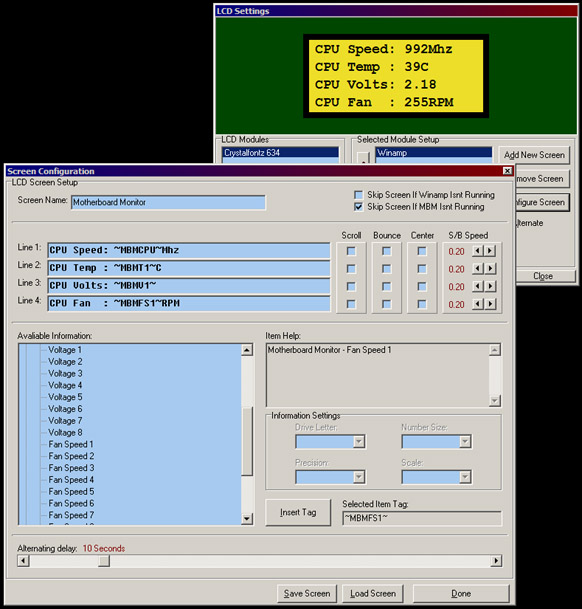Select Voltage 2 in Available Information
582x609 pixels.
tap(65, 362)
